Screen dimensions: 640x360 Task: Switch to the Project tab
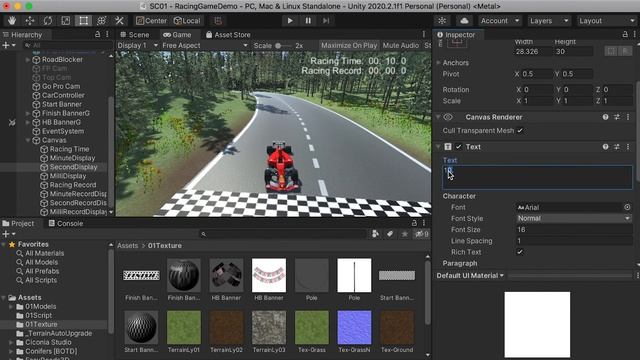18,224
